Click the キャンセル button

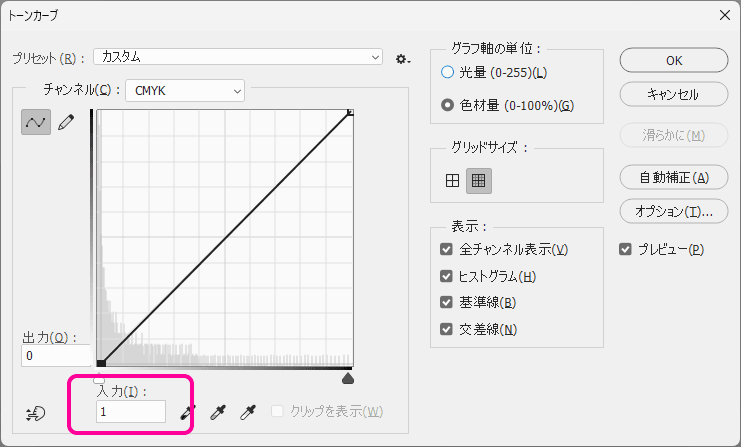tap(674, 95)
